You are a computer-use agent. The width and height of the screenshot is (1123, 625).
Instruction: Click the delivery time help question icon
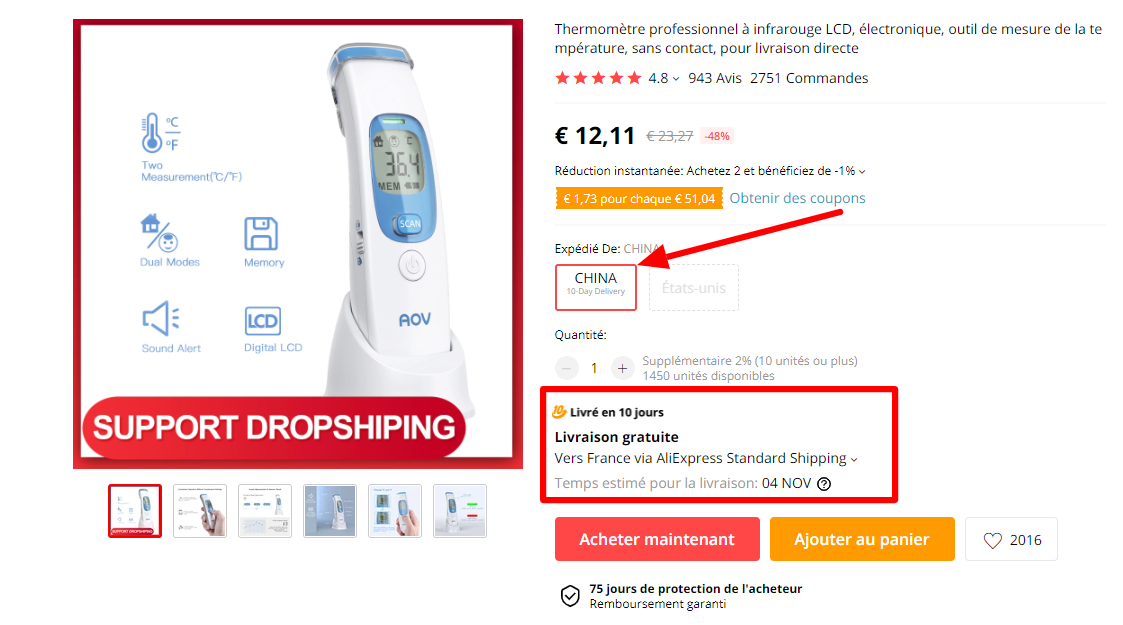pos(824,484)
